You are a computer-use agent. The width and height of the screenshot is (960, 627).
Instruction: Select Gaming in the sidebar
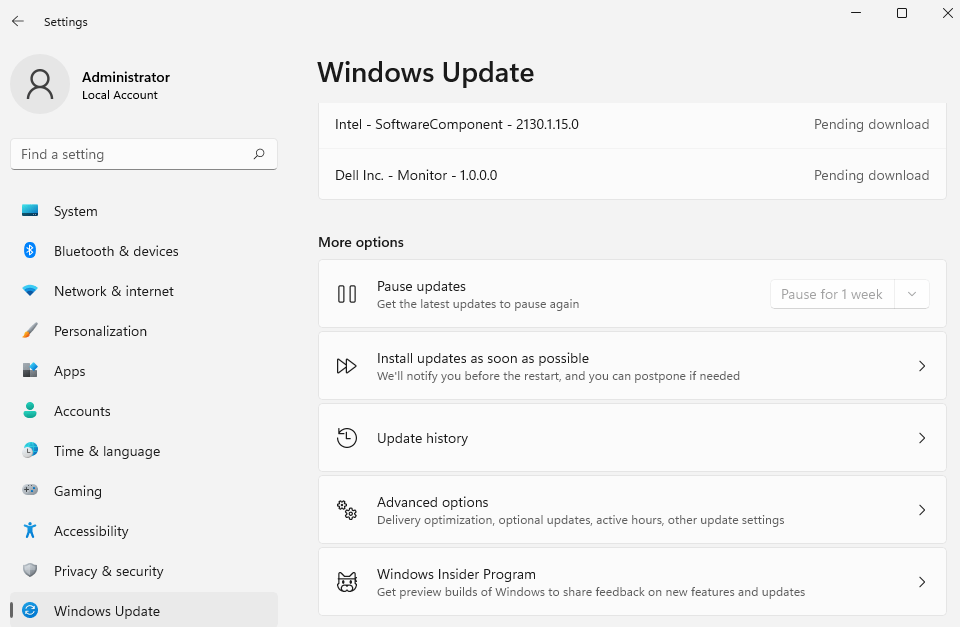(144, 490)
